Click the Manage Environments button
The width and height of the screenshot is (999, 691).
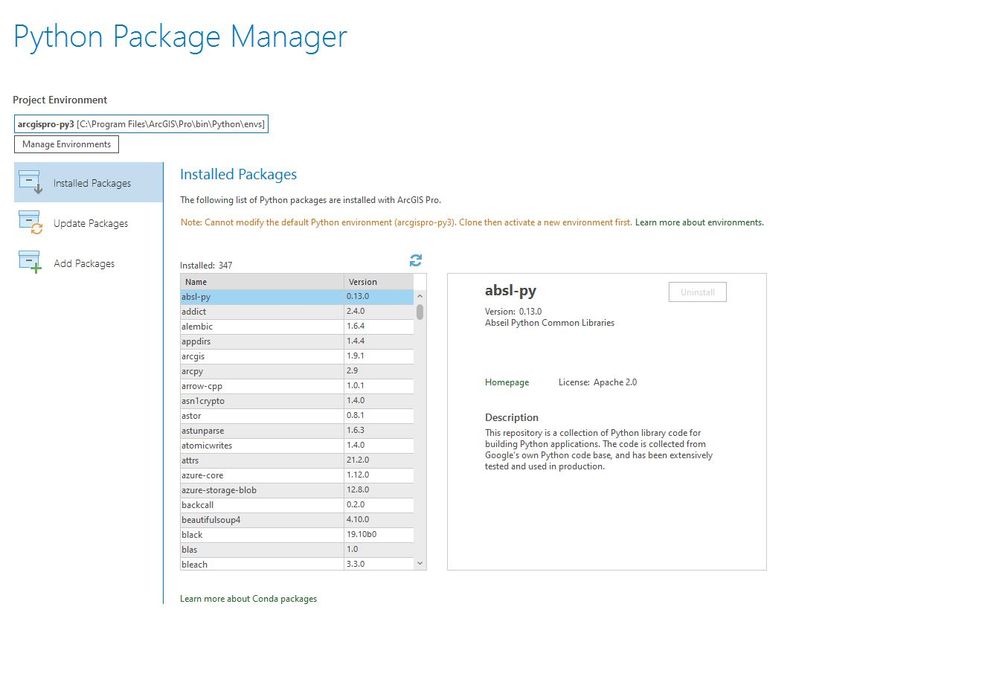click(x=66, y=145)
